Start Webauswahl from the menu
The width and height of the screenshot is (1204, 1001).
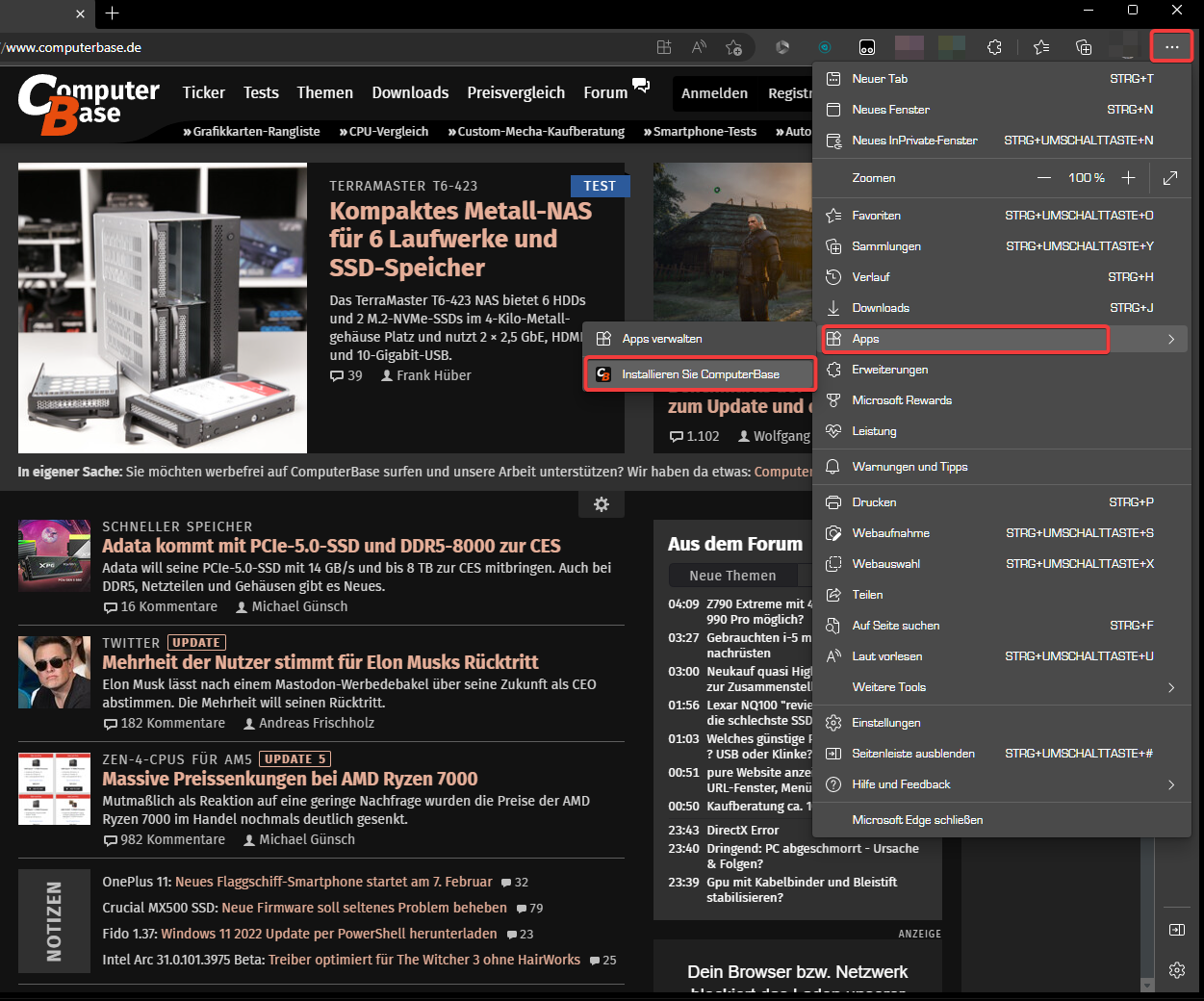[1002, 564]
